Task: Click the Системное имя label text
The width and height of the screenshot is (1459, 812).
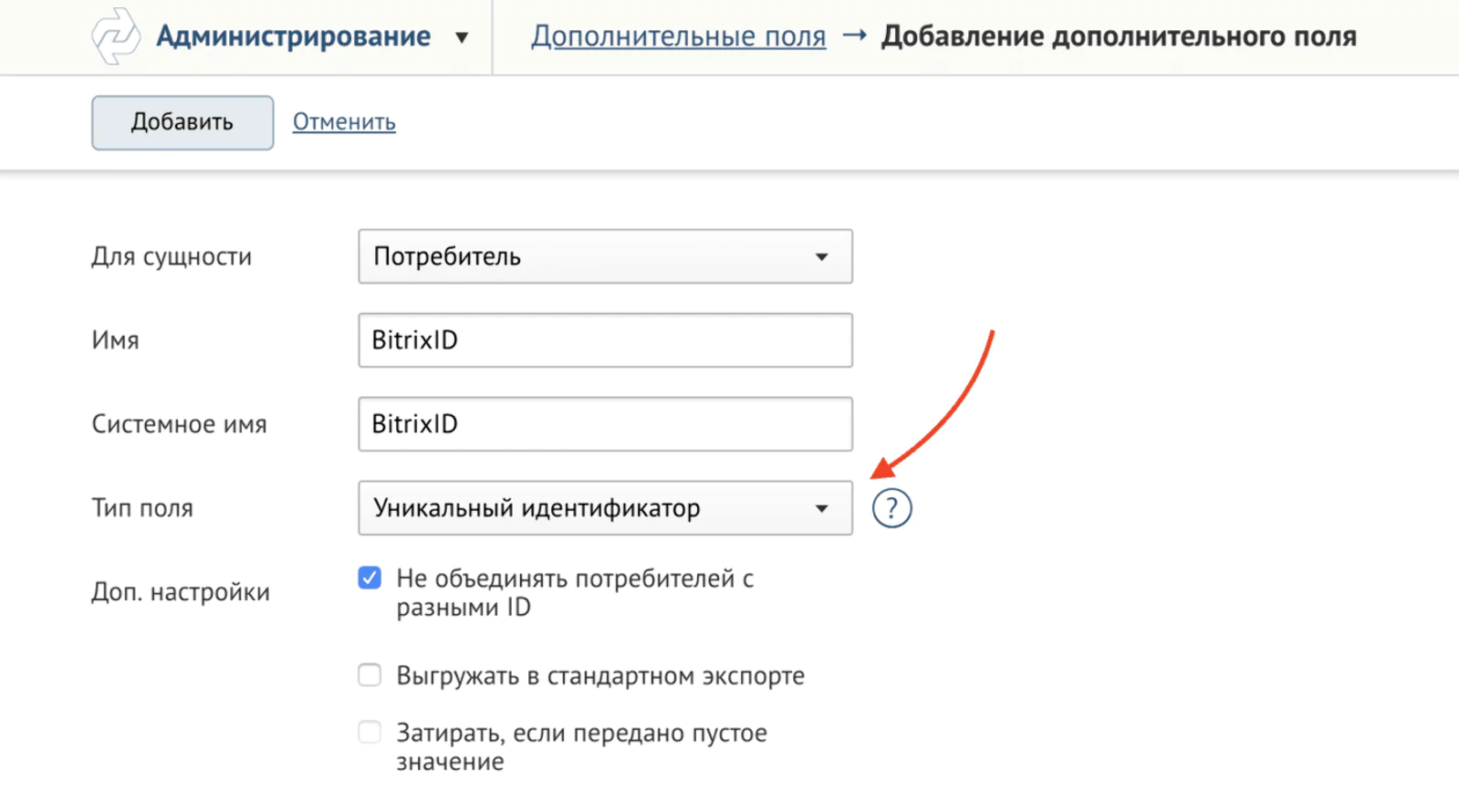Action: [179, 424]
